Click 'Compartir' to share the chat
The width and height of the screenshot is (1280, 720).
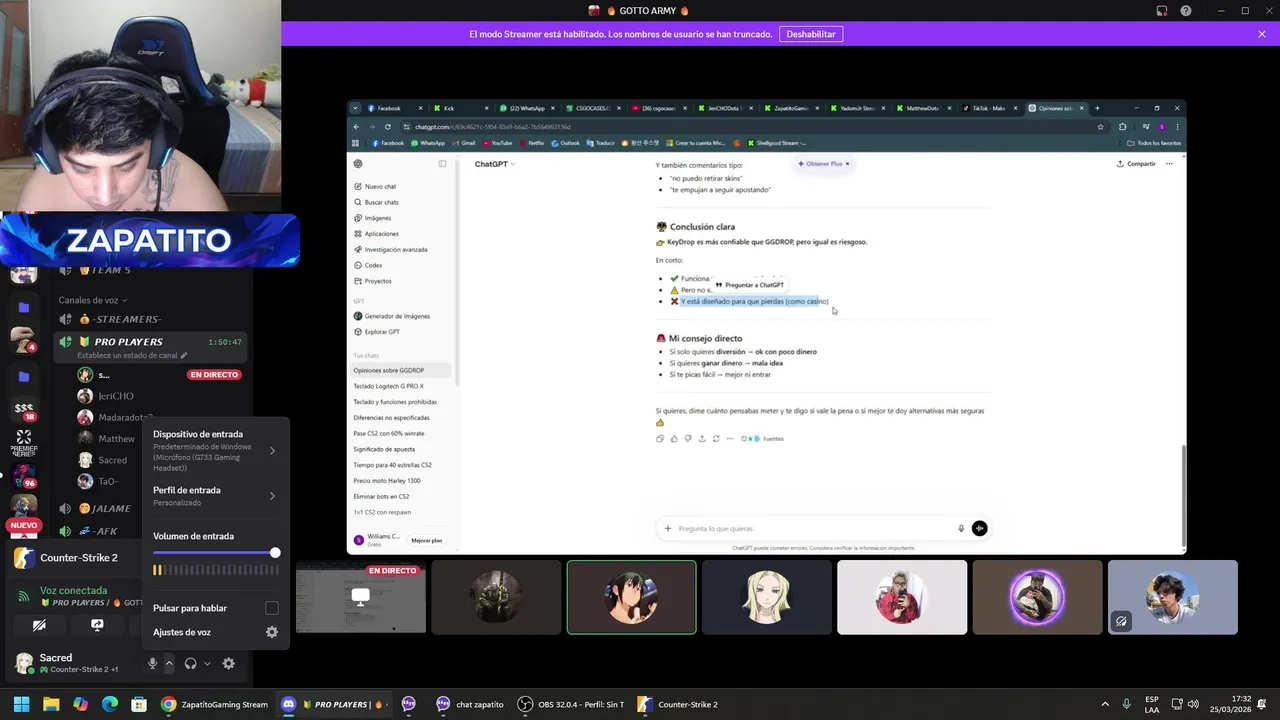click(1136, 164)
